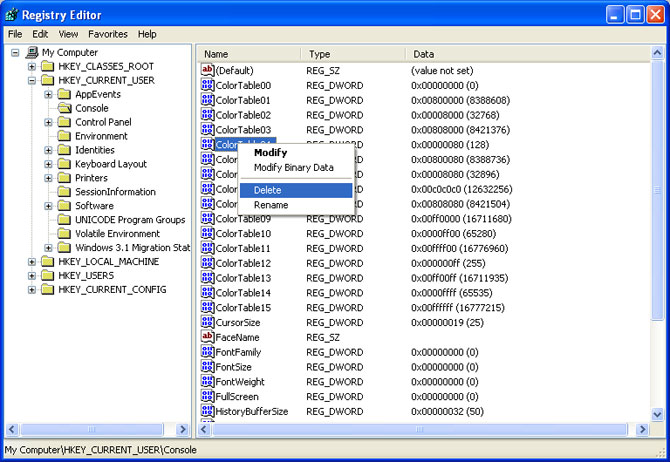Screen dimensions: 670x462
Task: Click the (Default) string value icon
Action: [208, 71]
